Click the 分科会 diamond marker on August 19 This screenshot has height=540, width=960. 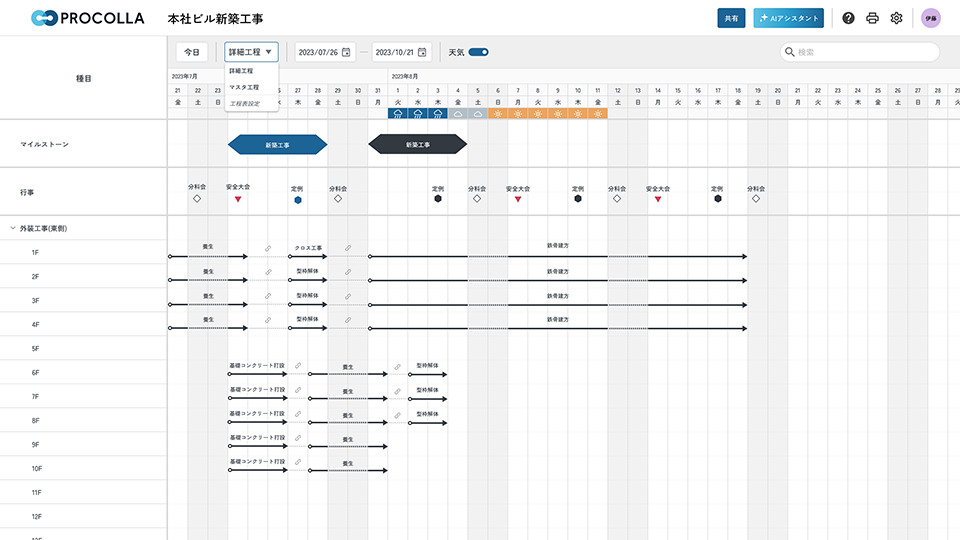tap(756, 199)
